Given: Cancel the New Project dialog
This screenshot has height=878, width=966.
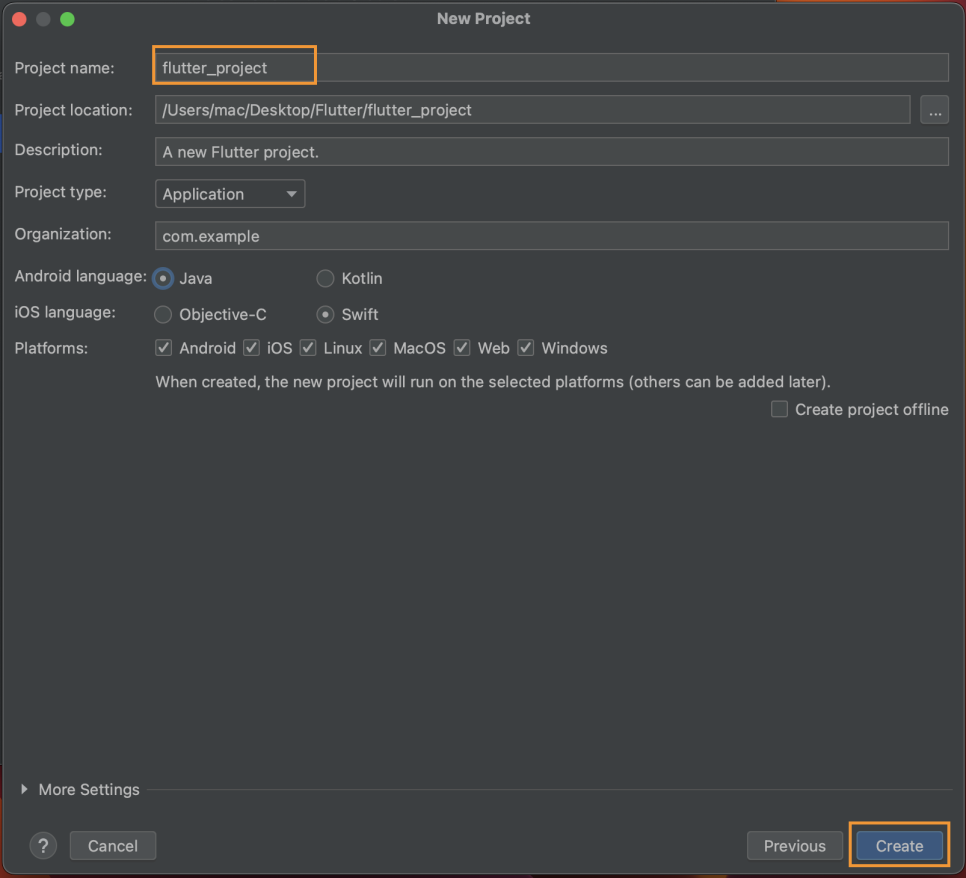Looking at the screenshot, I should [x=113, y=845].
